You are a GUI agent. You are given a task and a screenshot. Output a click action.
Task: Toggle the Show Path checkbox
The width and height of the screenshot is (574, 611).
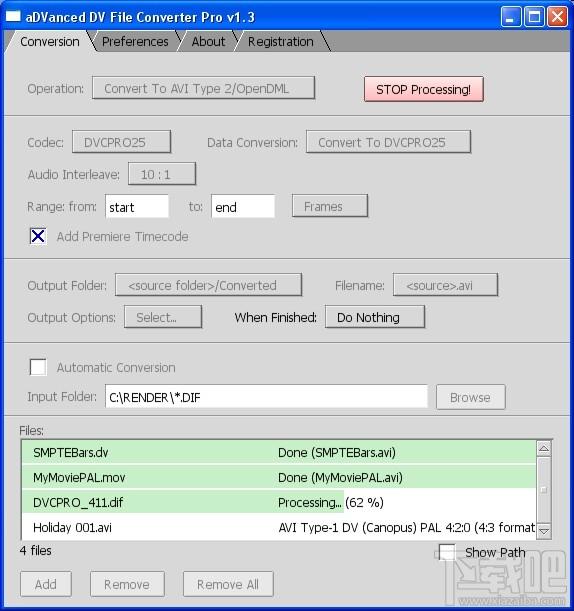(x=447, y=552)
